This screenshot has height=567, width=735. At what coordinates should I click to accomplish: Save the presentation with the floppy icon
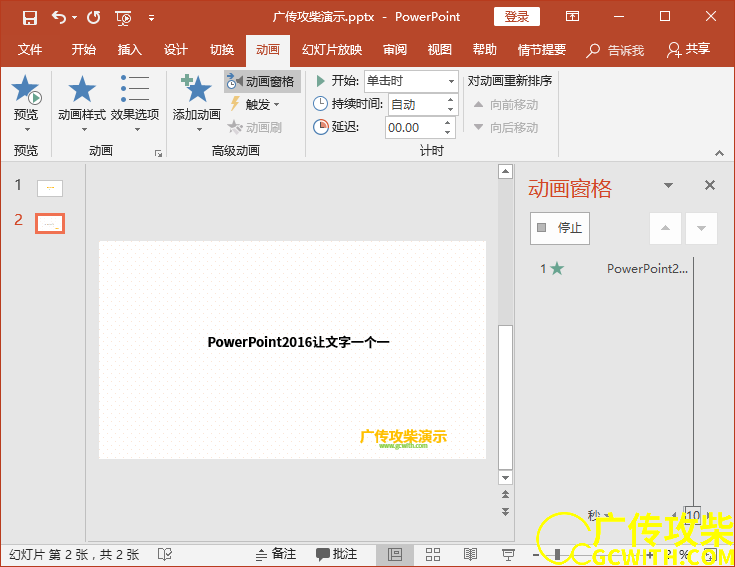[30, 18]
